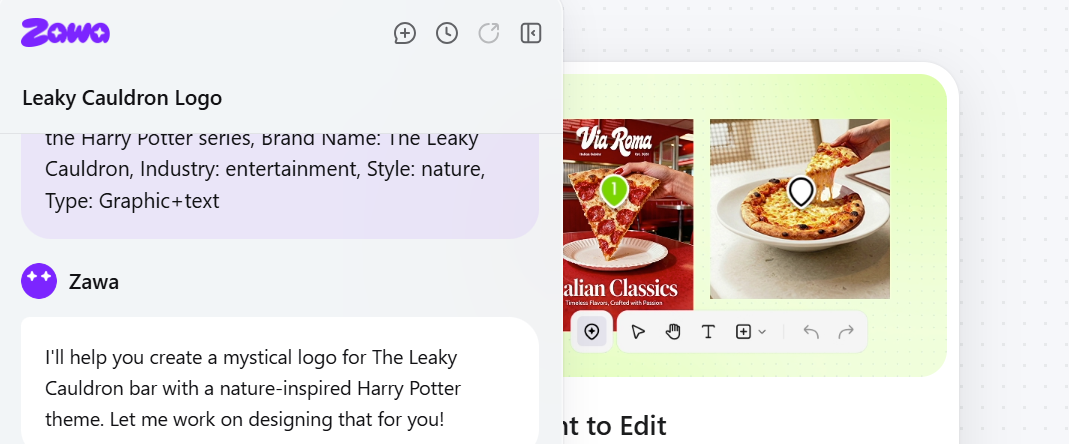Click the share arrow icon in the header
The height and width of the screenshot is (444, 1069).
pos(489,33)
